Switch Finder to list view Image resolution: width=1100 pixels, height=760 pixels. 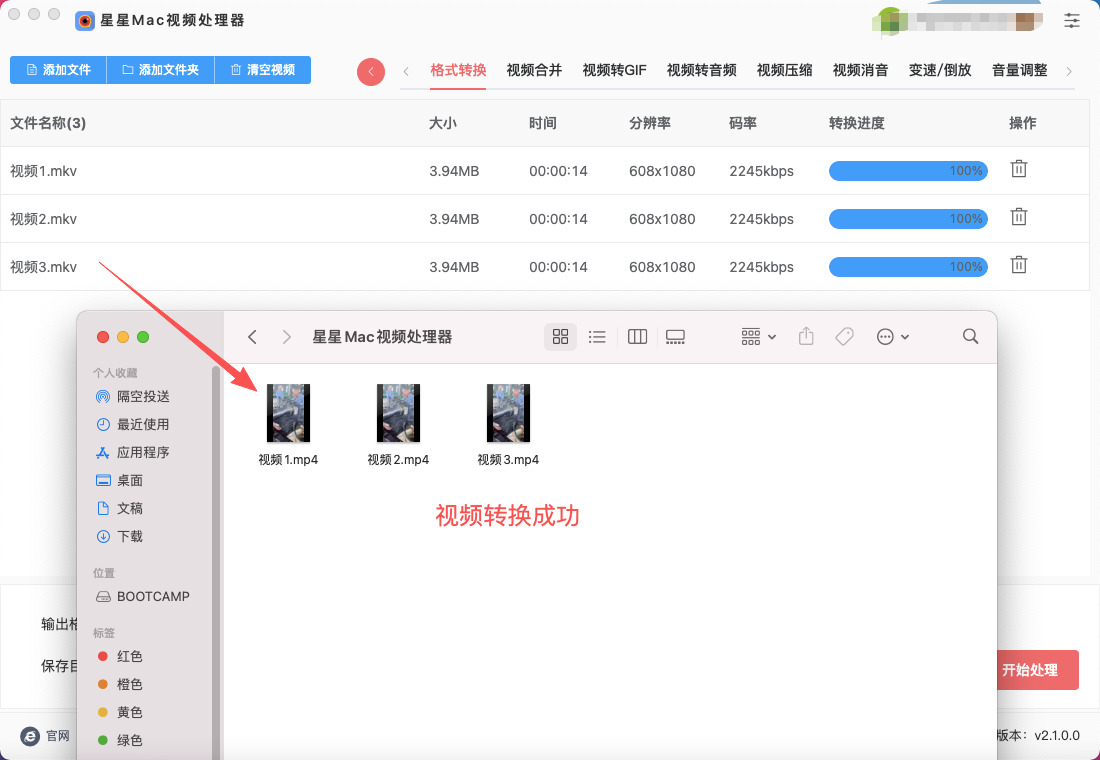click(x=597, y=337)
